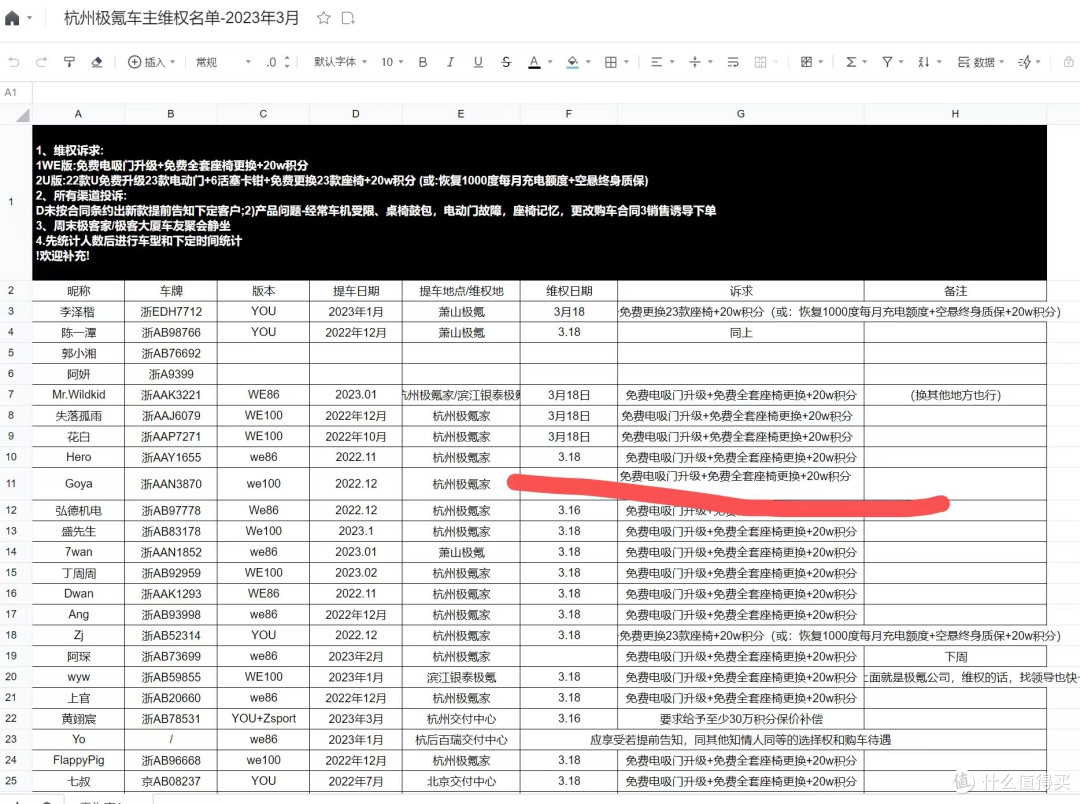Expand the borders options arrow
Viewport: 1080px width, 804px height.
coord(626,62)
